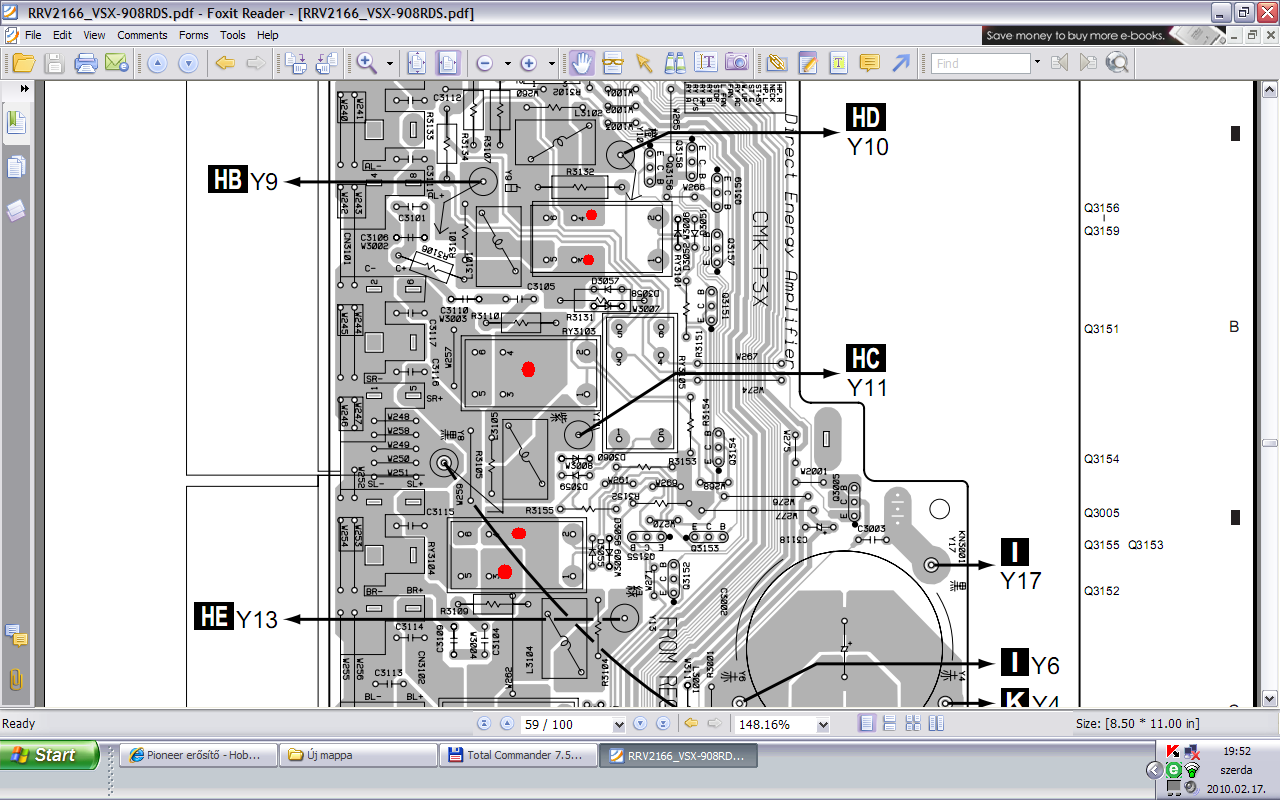
Task: Select the Typewriter text tool
Action: [839, 63]
